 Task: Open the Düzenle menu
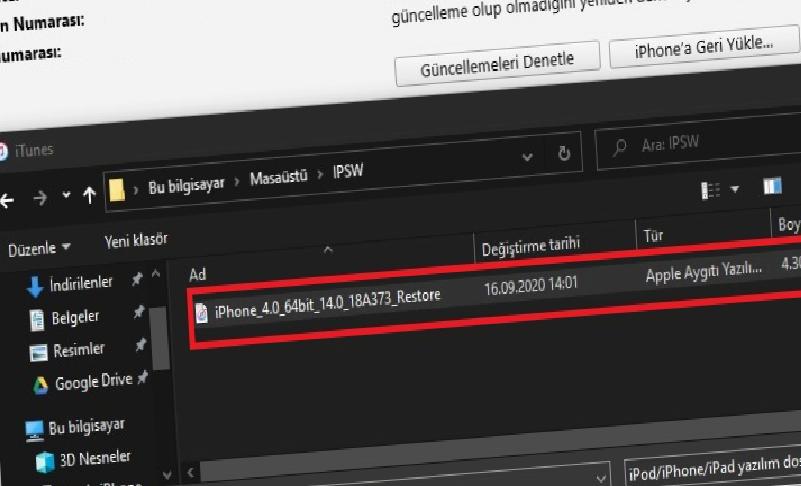coord(39,248)
